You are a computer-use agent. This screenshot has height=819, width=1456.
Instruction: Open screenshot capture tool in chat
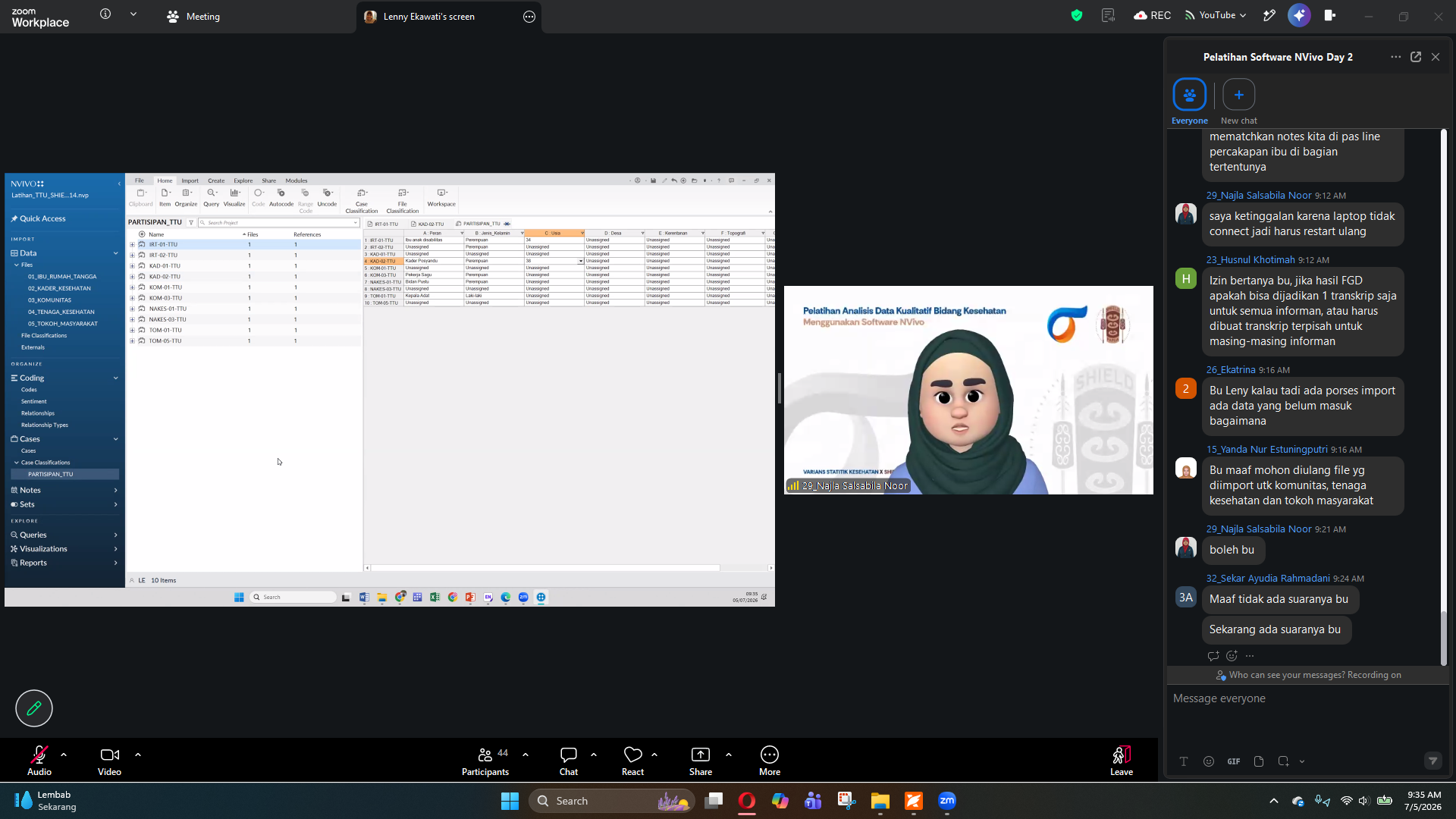pos(1283,761)
